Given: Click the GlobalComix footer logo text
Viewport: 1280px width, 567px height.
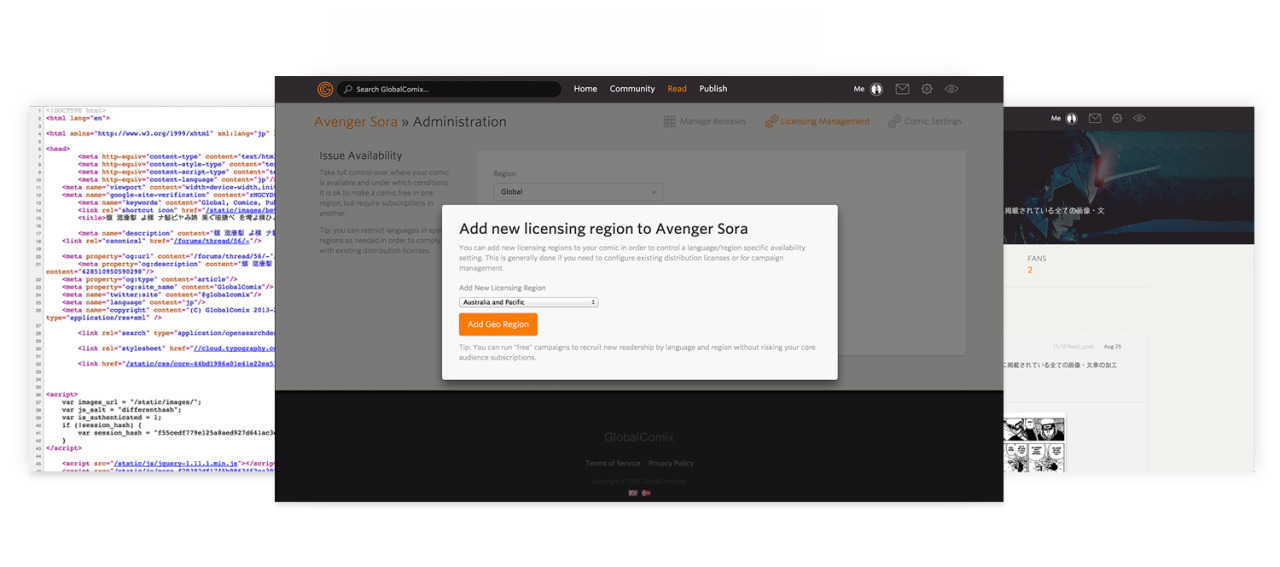Looking at the screenshot, I should pyautogui.click(x=639, y=437).
